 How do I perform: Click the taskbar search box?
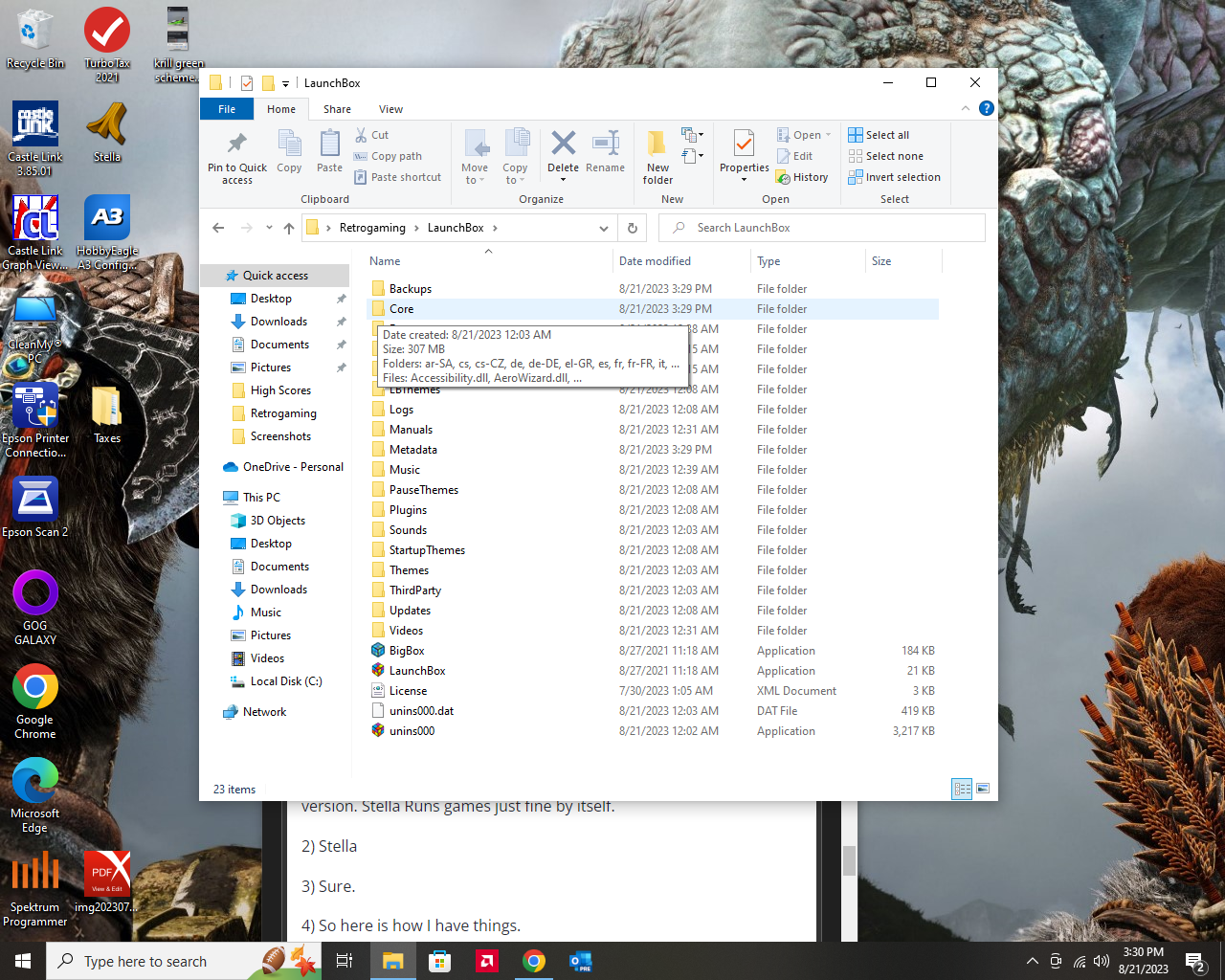(x=184, y=961)
